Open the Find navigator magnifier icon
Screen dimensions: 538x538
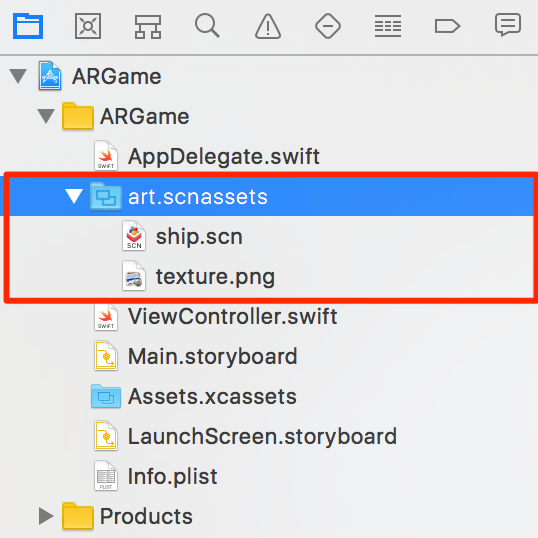pyautogui.click(x=207, y=25)
